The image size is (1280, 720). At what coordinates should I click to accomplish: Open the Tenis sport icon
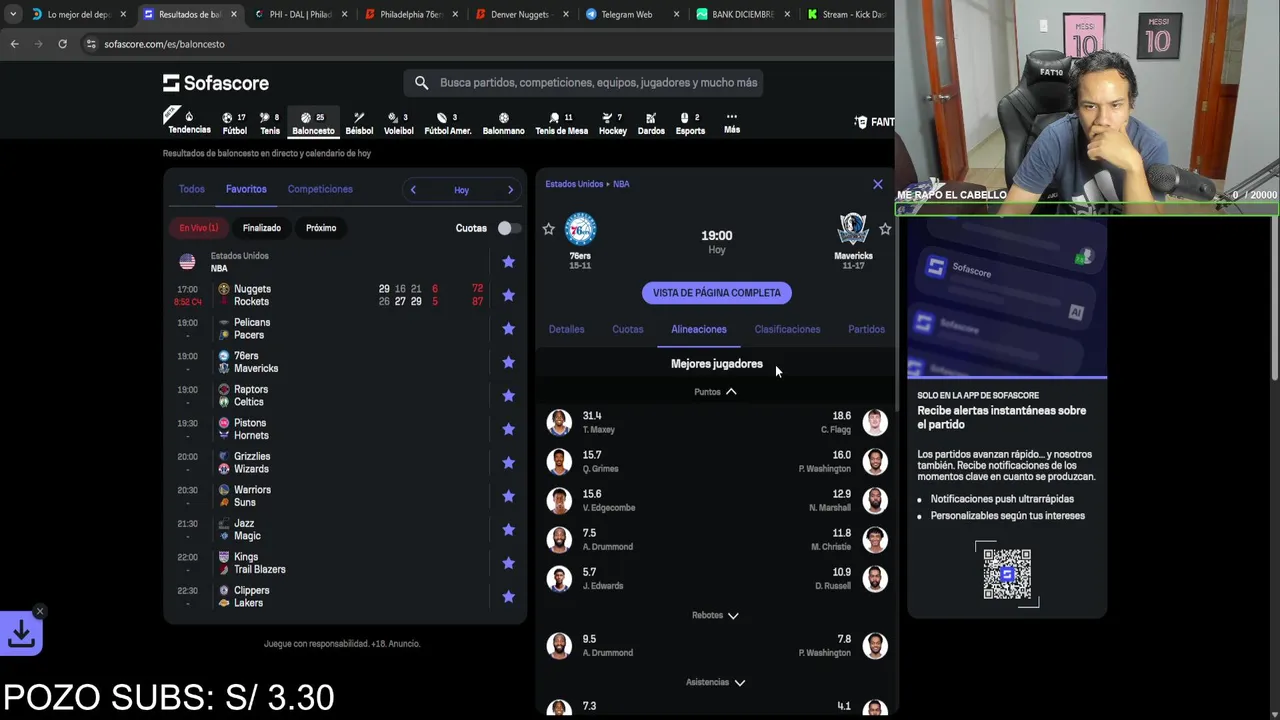coord(270,123)
